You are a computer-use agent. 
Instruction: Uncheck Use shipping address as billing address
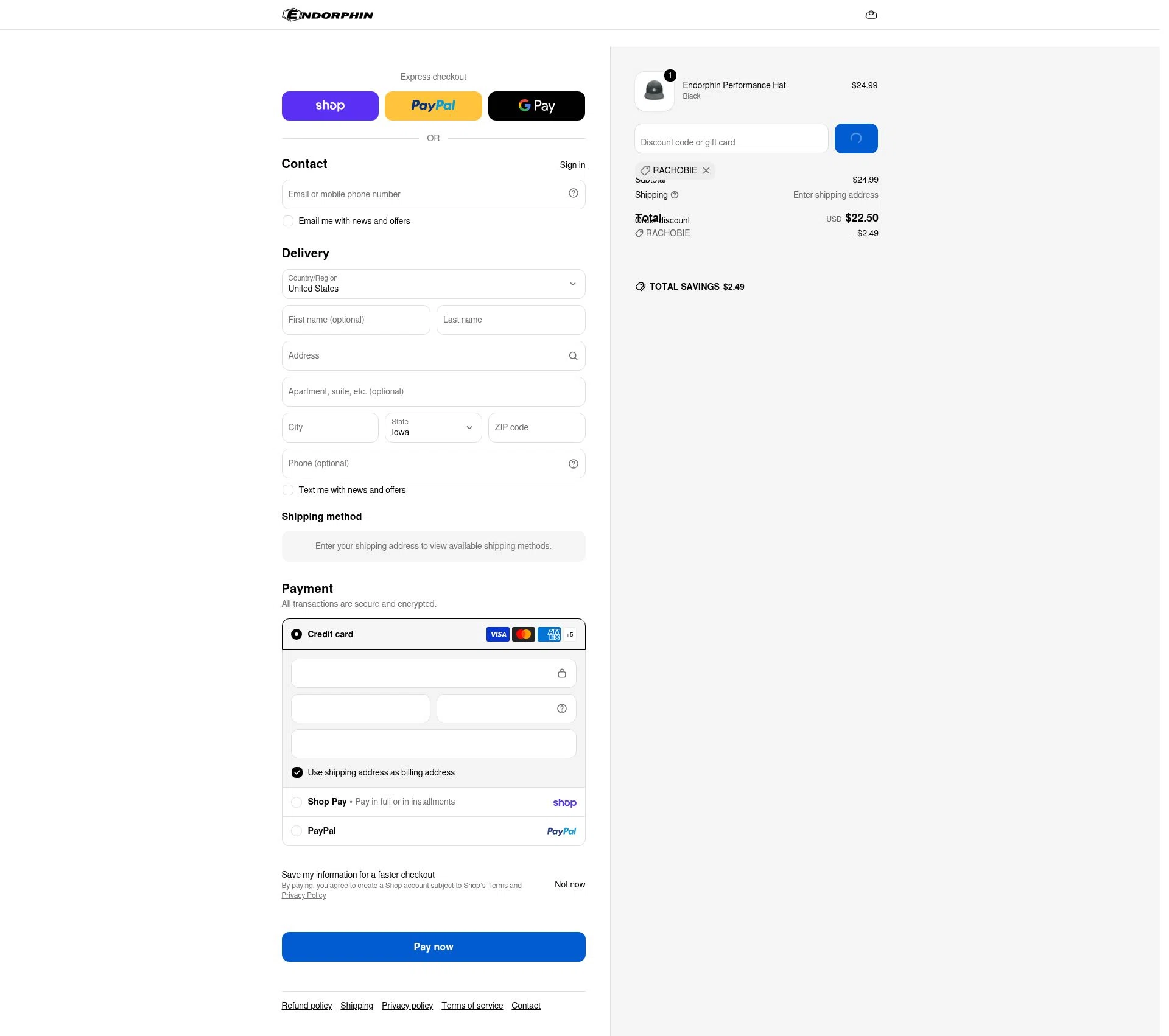(297, 772)
